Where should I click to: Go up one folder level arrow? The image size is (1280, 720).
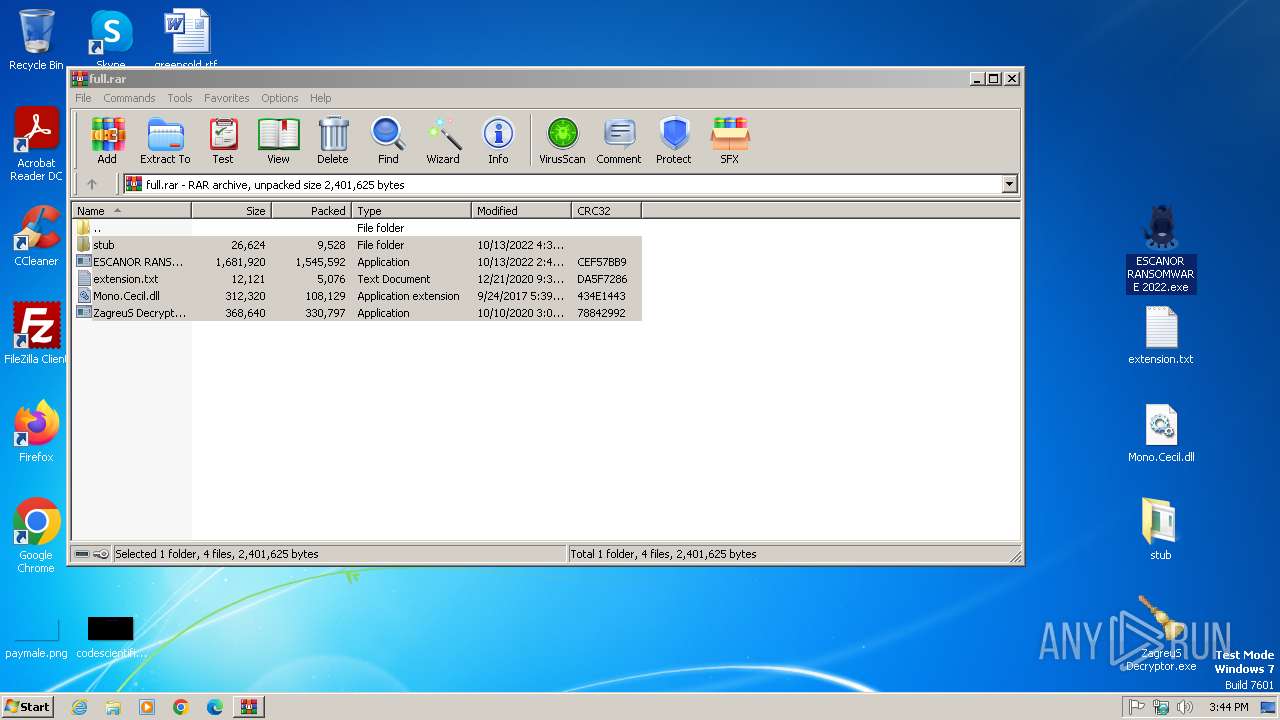tap(92, 184)
